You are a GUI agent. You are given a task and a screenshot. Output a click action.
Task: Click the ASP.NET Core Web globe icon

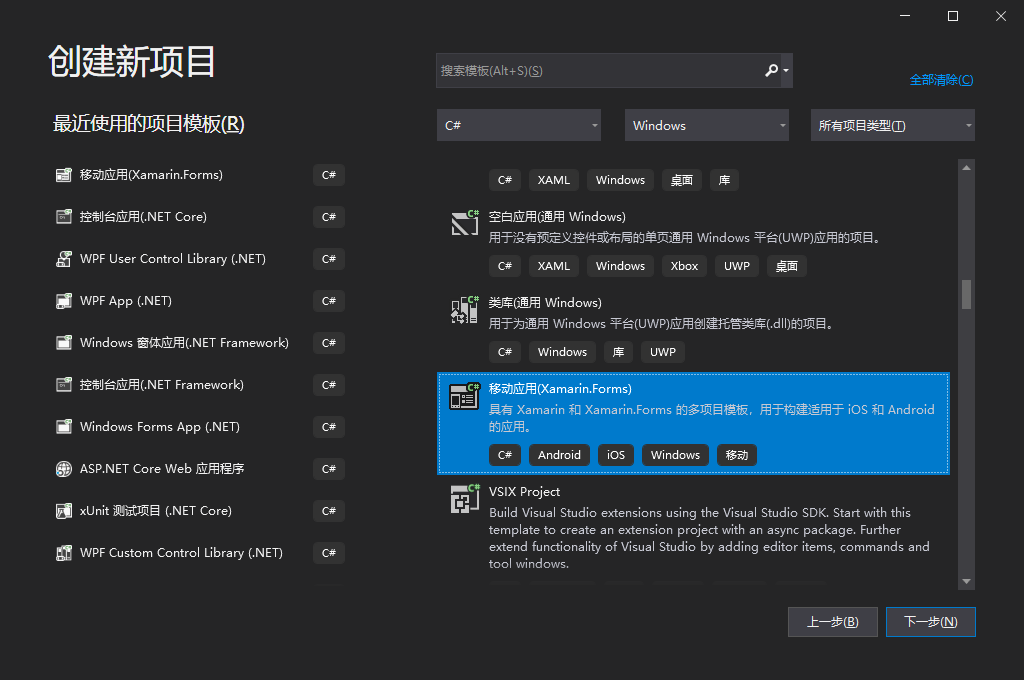[63, 469]
